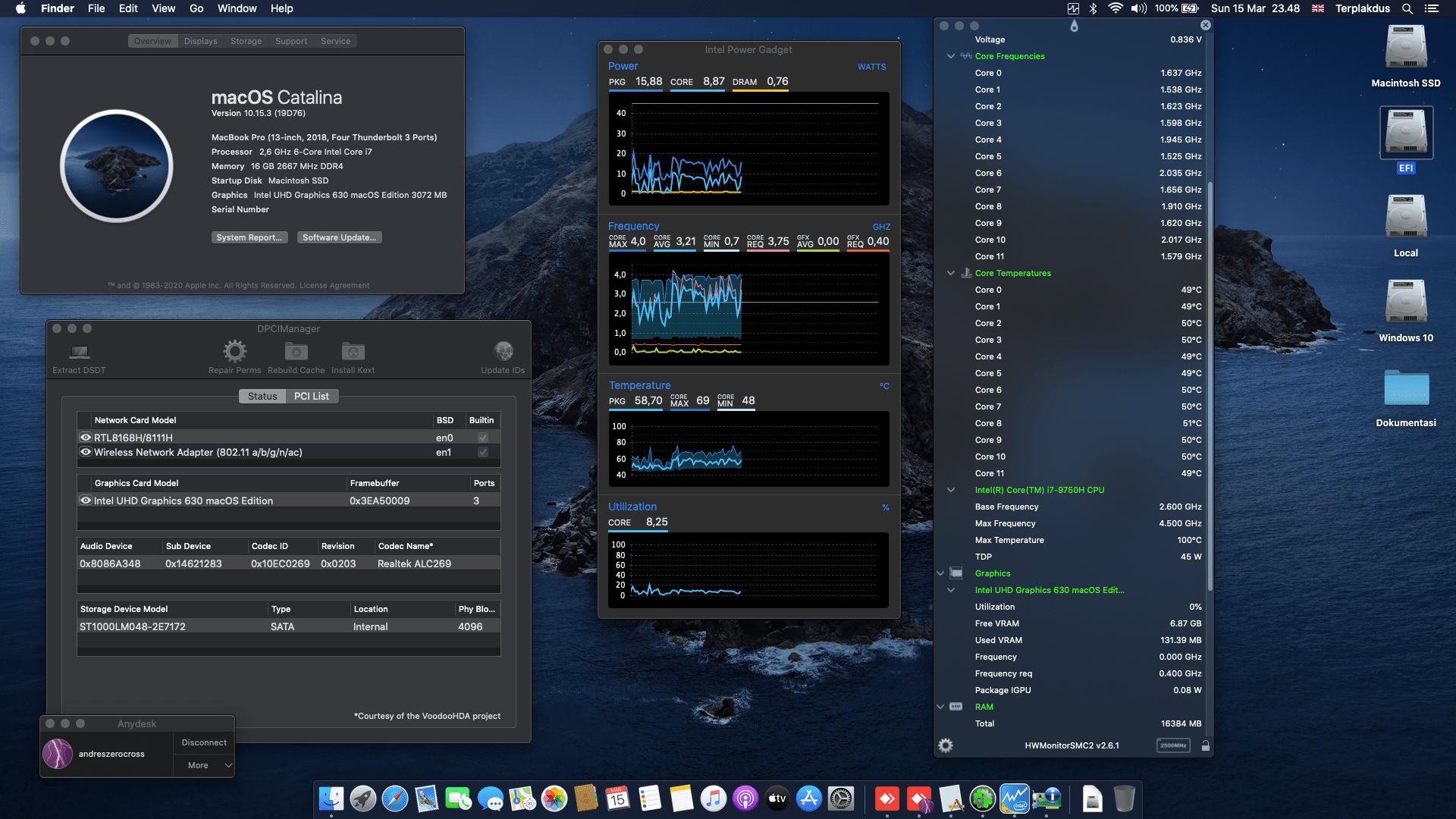Open the Finder Window menu
The width and height of the screenshot is (1456, 819).
click(237, 8)
